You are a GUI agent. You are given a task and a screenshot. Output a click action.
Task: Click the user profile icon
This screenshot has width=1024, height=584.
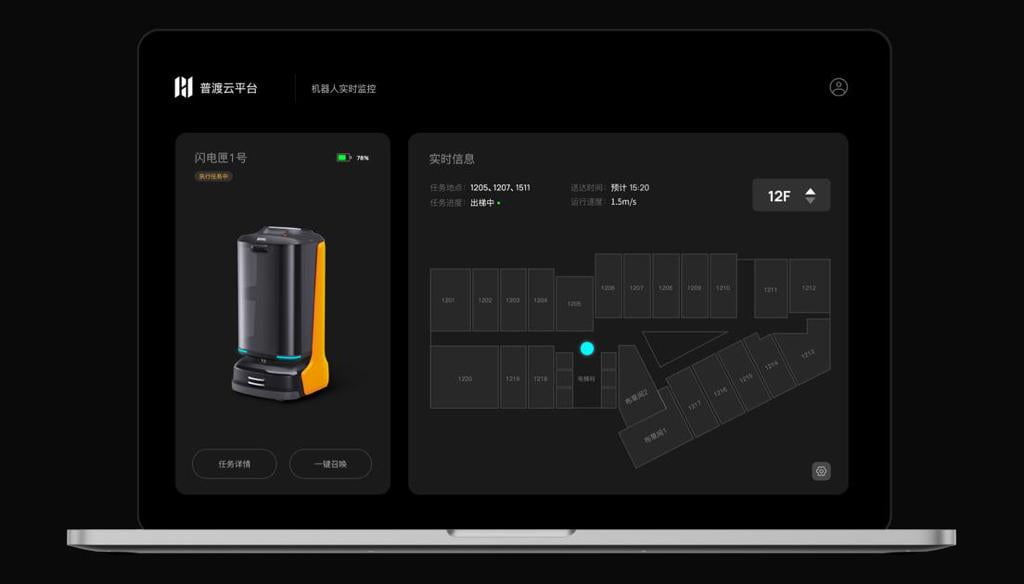(838, 87)
